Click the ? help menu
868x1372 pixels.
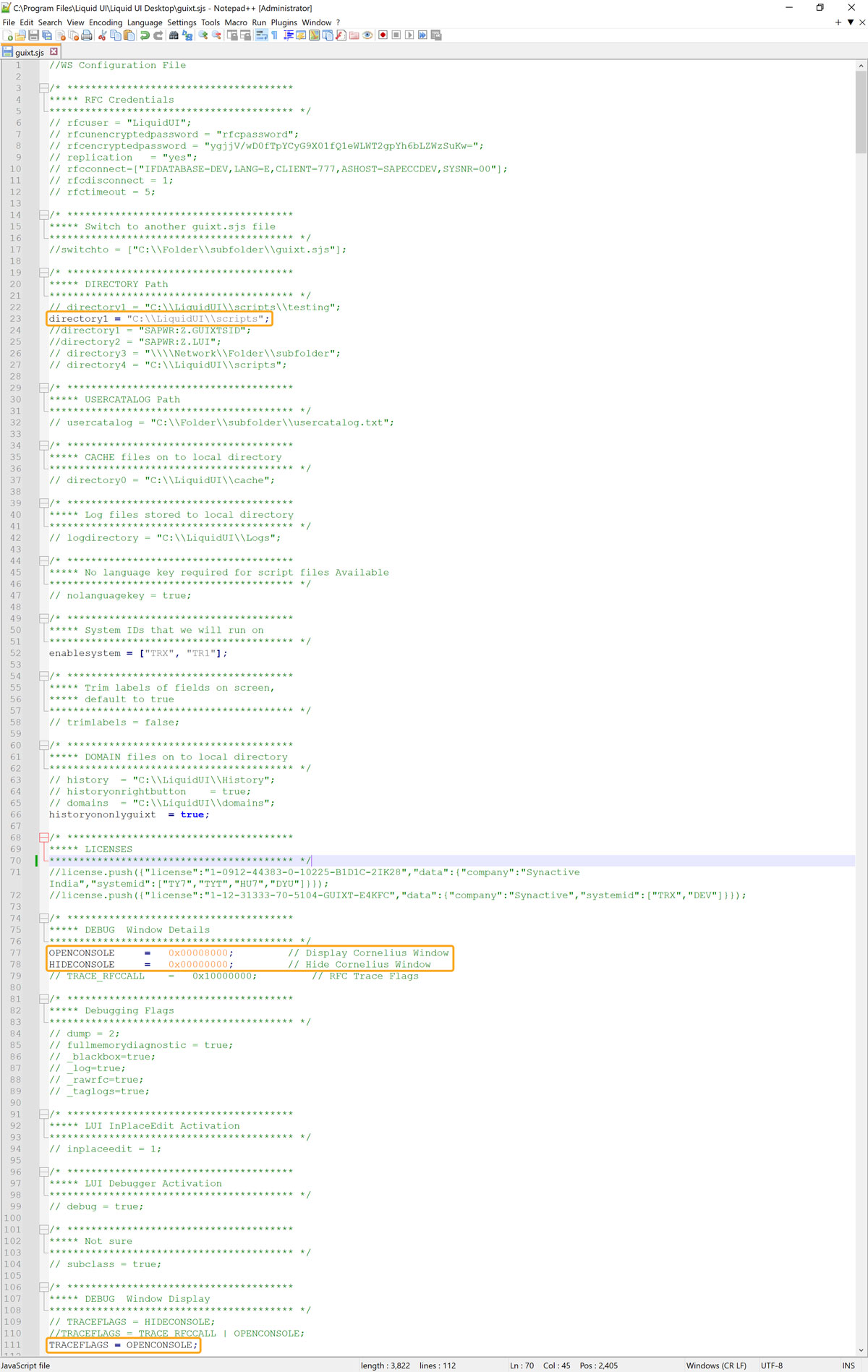point(338,22)
